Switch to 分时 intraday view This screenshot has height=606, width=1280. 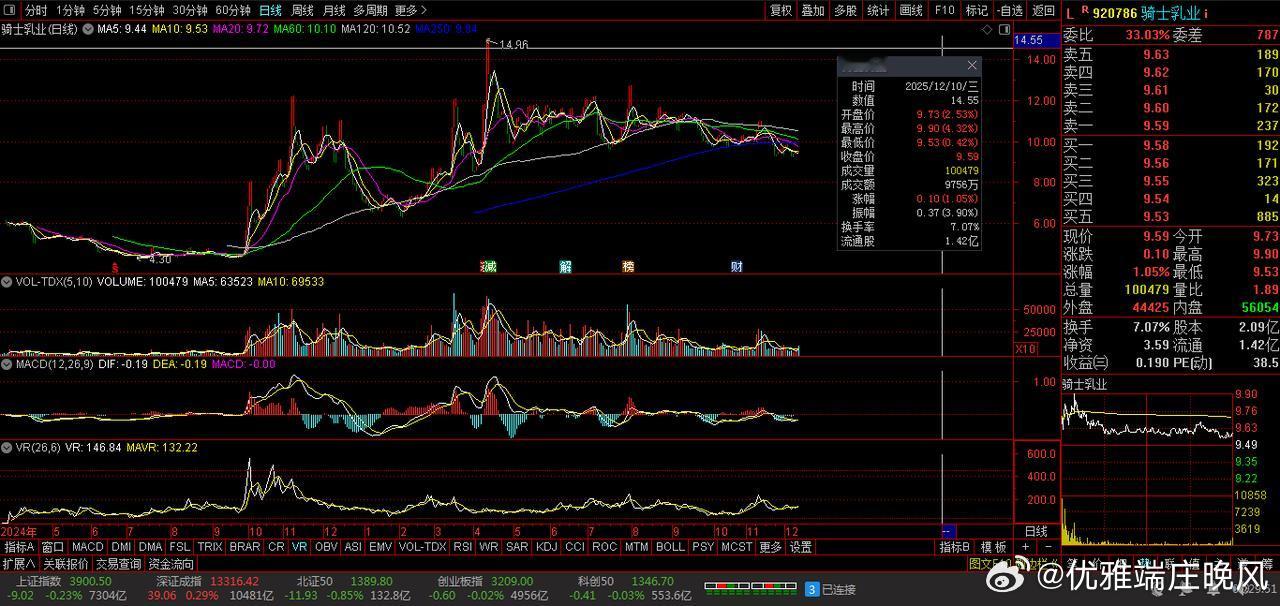coord(36,10)
